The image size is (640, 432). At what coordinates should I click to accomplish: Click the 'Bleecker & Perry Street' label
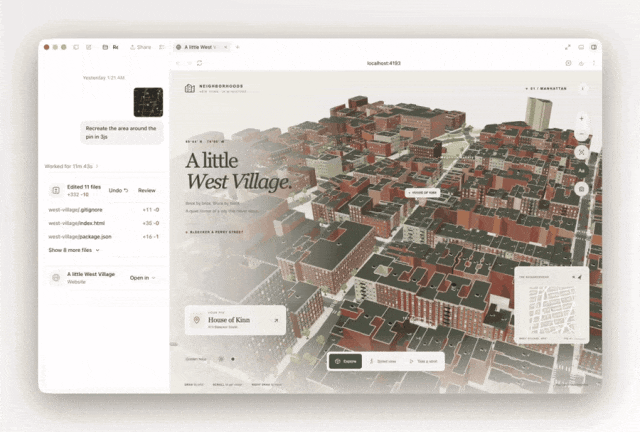click(x=215, y=232)
